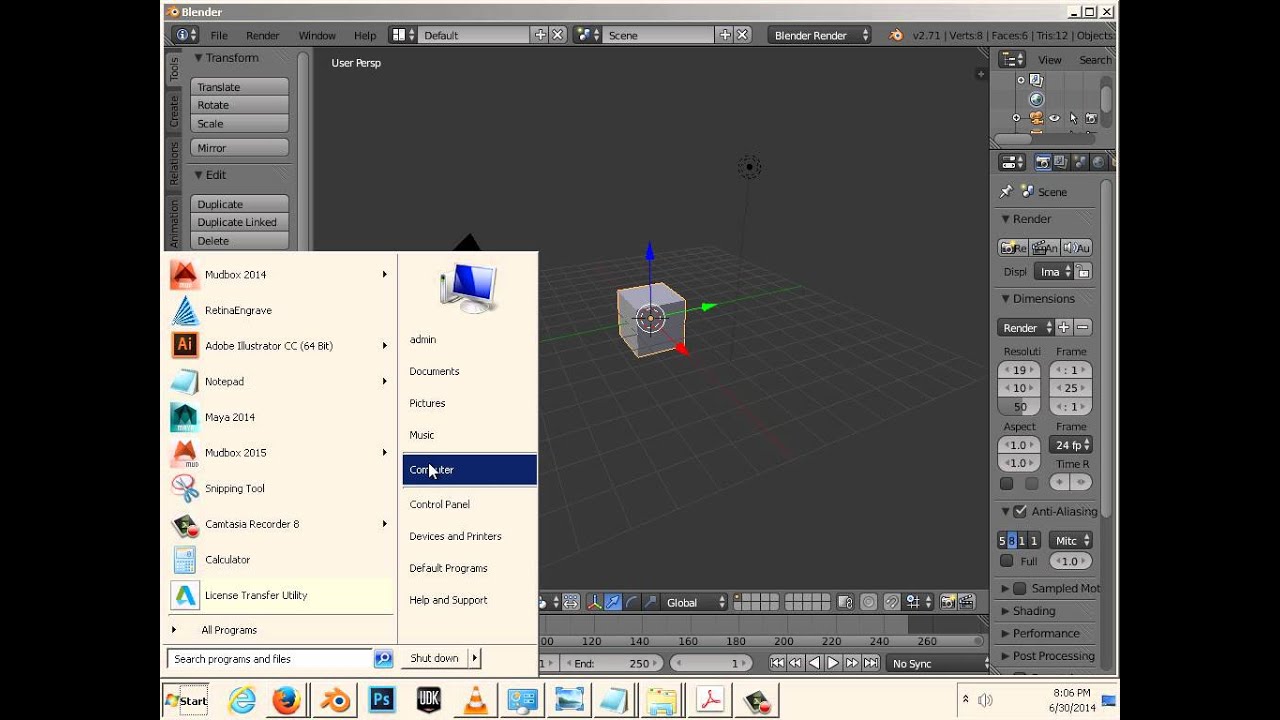The image size is (1280, 720).
Task: Click the OpenGL render image camera icon
Action: (947, 602)
